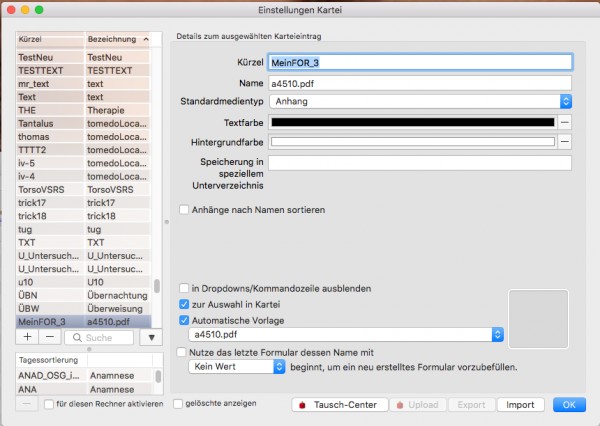
Task: Toggle in Dropdowns/Kommandozeile ausblenden checkbox
Action: point(184,288)
